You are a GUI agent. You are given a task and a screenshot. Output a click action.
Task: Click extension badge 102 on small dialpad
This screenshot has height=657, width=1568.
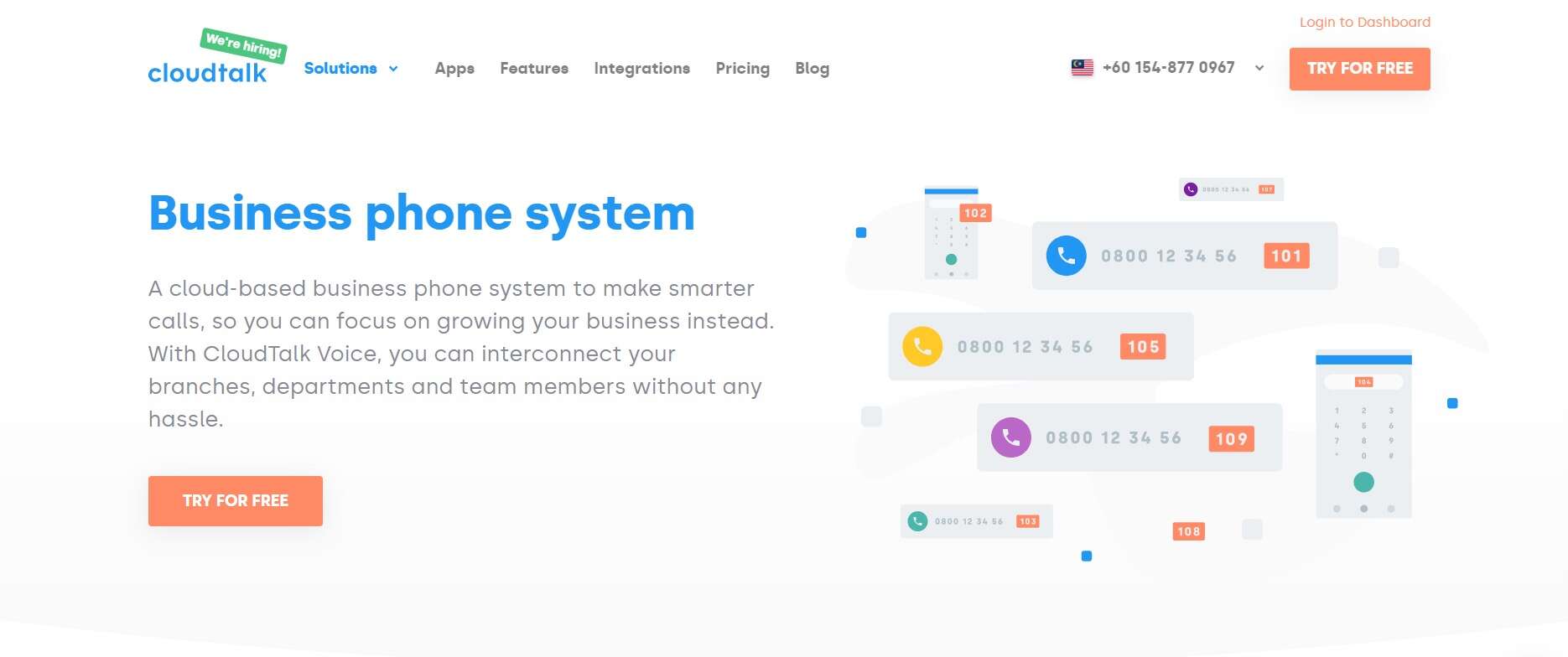975,213
